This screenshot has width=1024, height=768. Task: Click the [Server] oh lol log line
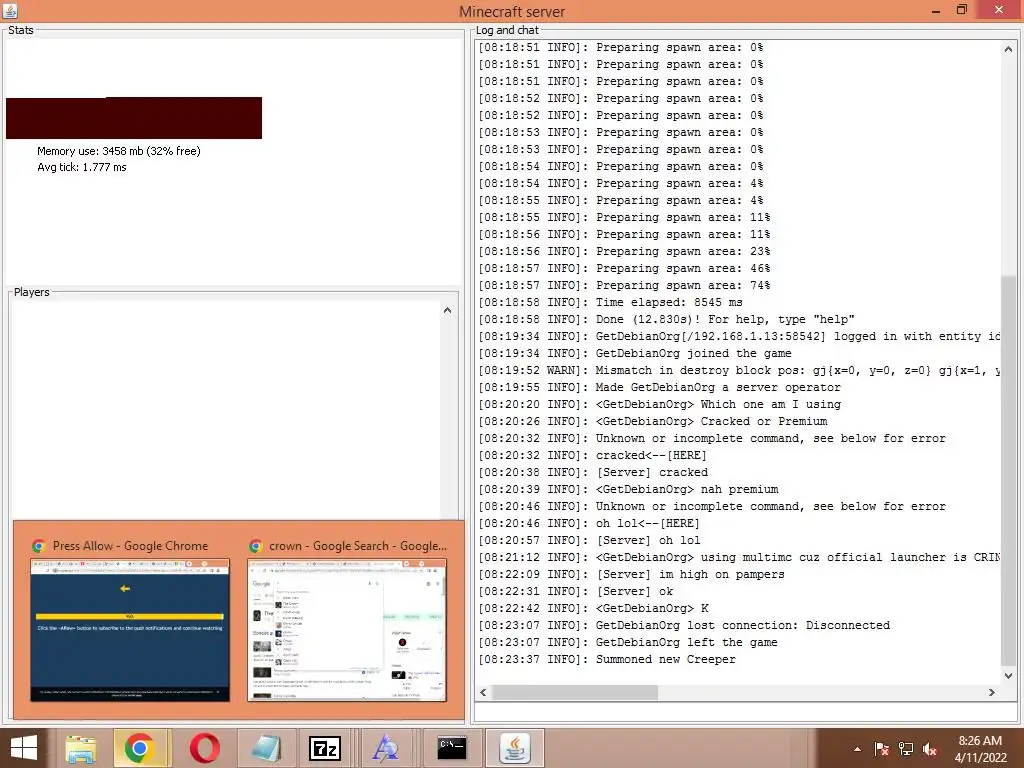pos(589,540)
